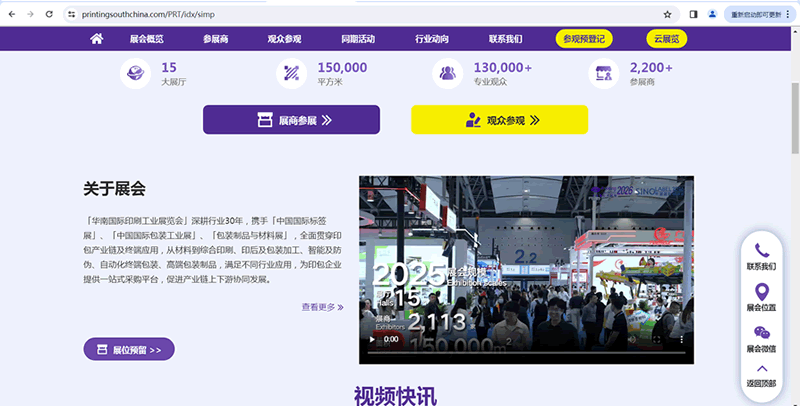Reload the page with the refresh icon
Screen dimensions: 800x406
pos(49,14)
